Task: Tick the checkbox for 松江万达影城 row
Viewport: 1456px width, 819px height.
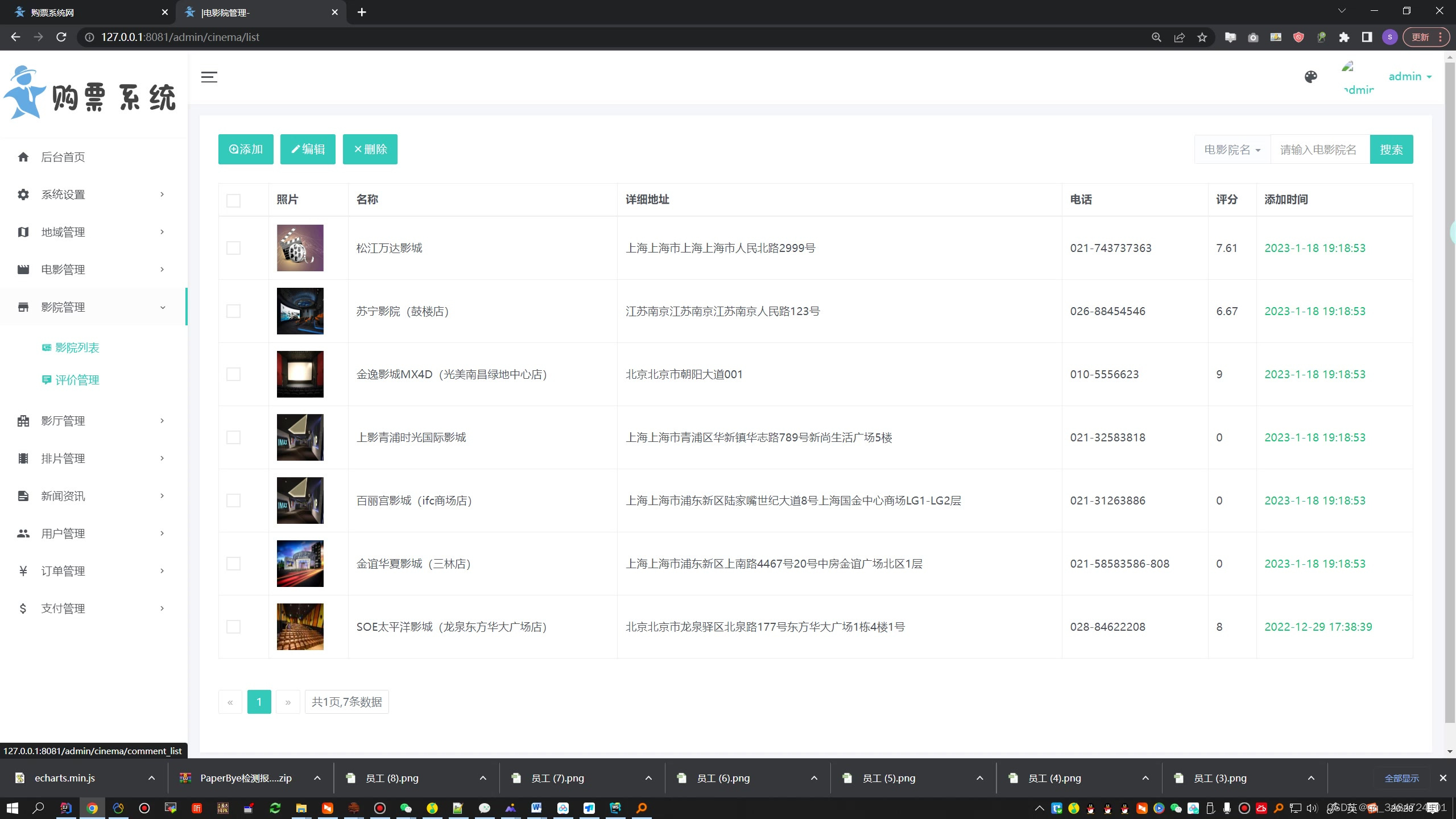Action: click(233, 248)
